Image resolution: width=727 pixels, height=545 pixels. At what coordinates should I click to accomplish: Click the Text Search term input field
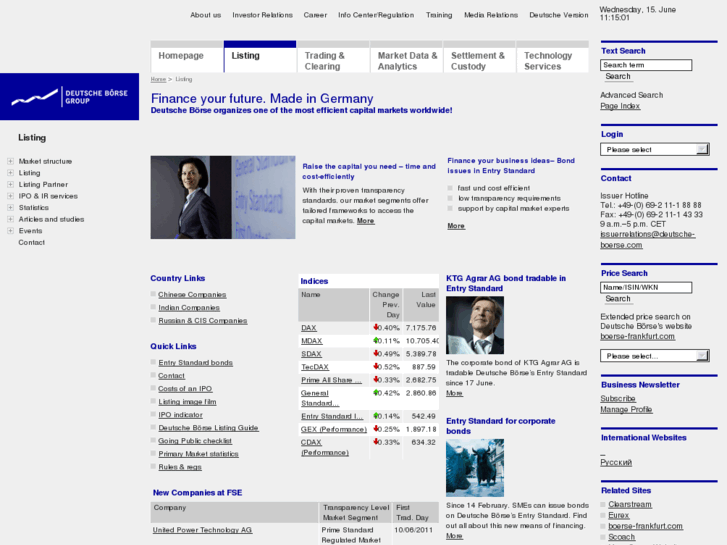(x=646, y=65)
